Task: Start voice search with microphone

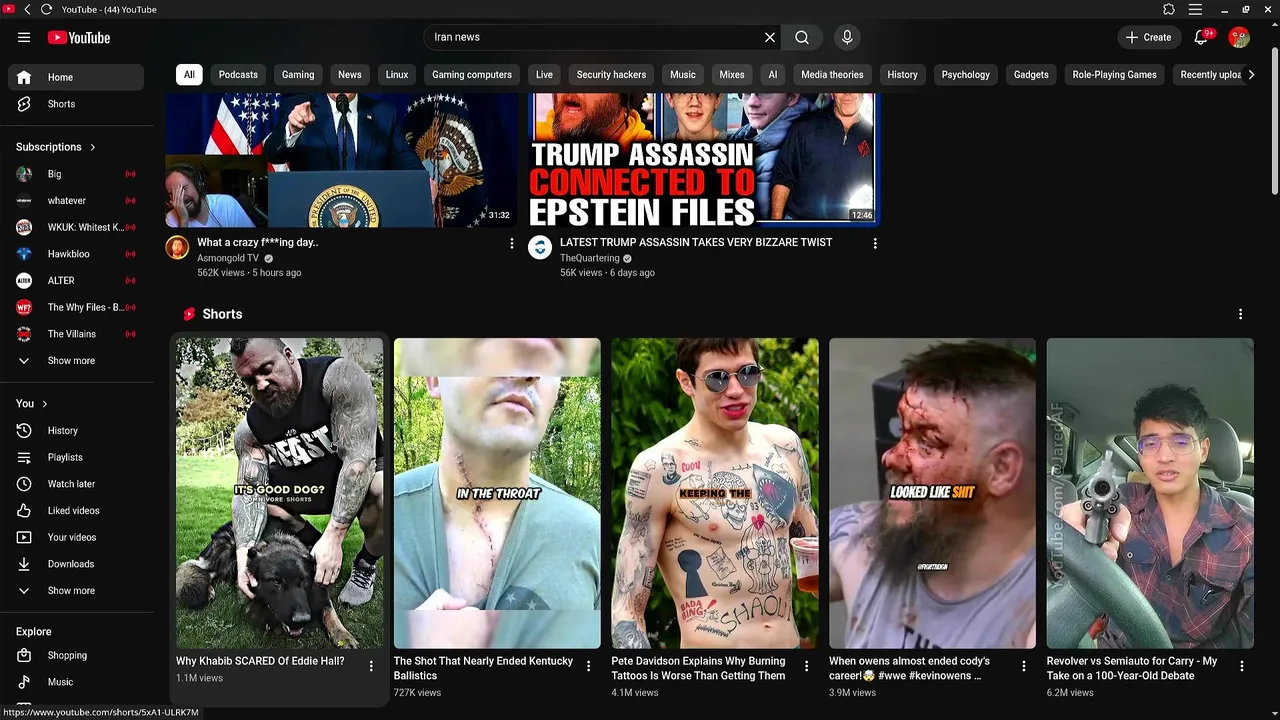Action: [x=847, y=37]
